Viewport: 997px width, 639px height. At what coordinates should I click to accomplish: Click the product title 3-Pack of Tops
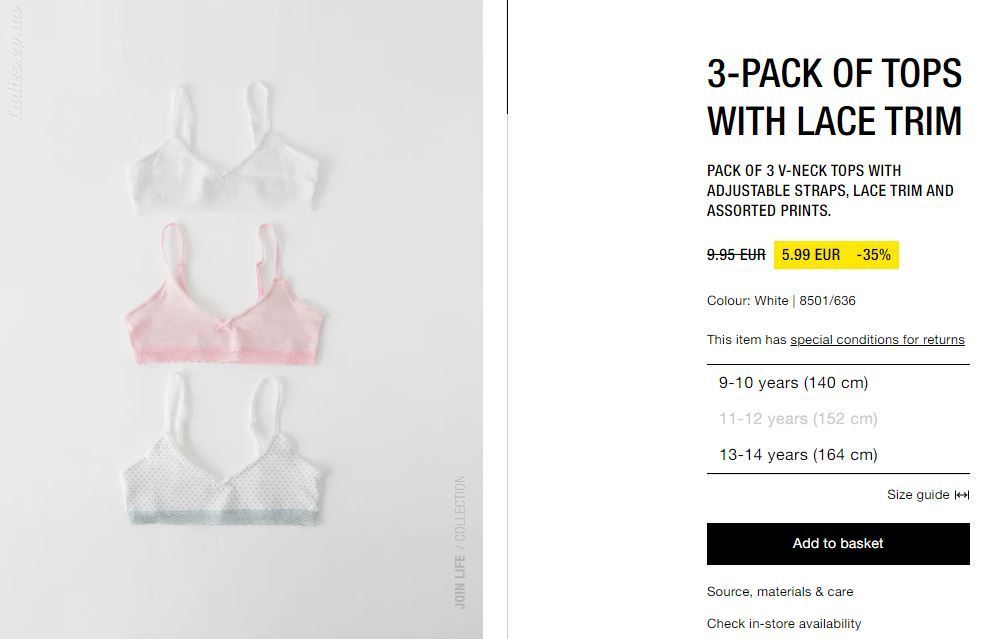click(834, 97)
